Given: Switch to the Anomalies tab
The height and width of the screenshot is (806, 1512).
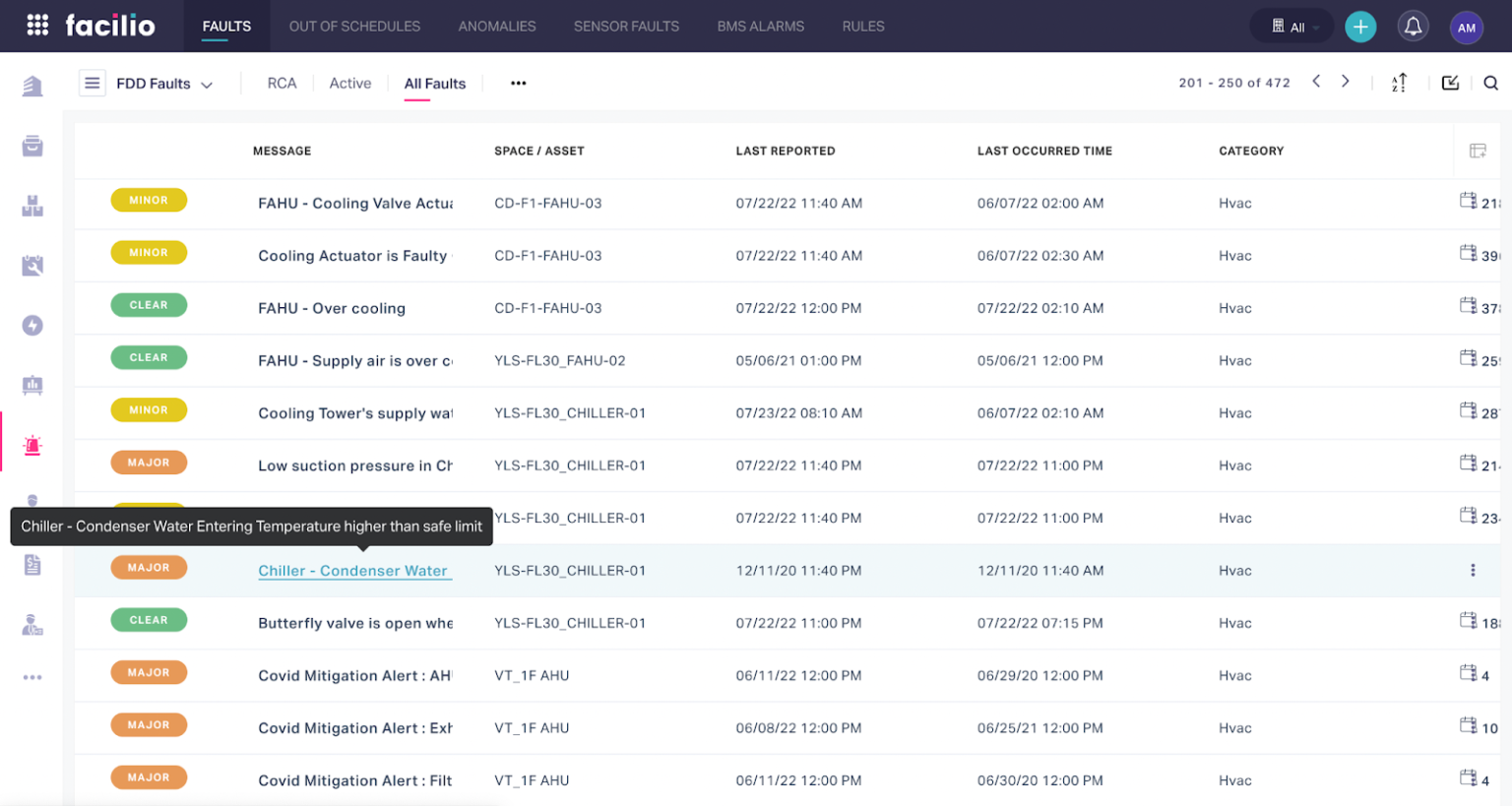Looking at the screenshot, I should [x=496, y=27].
